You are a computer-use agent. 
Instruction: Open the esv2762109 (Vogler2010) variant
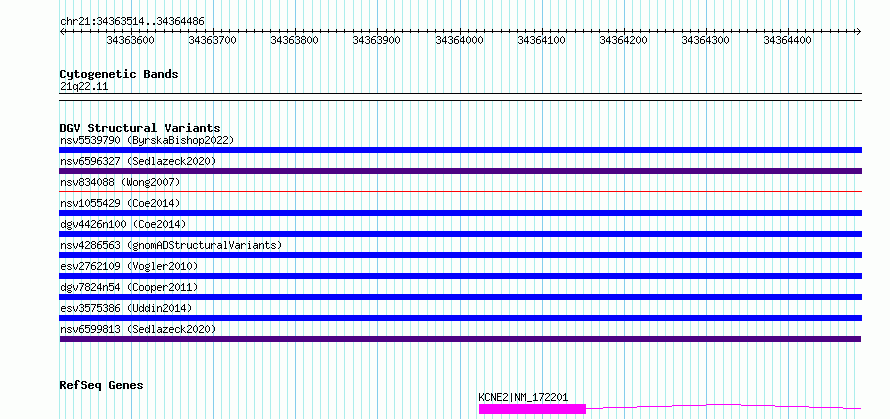[129, 266]
